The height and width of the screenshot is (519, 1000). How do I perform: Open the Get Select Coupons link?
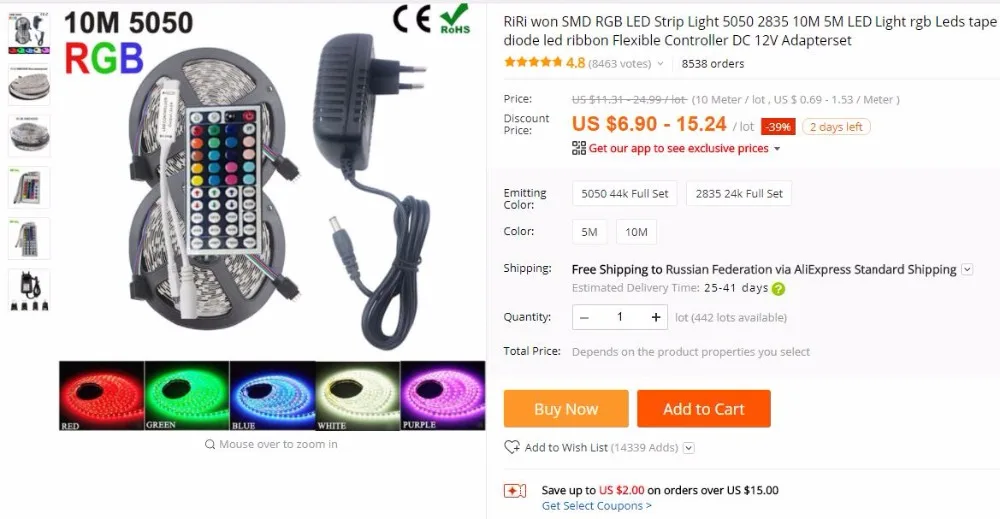click(x=596, y=506)
